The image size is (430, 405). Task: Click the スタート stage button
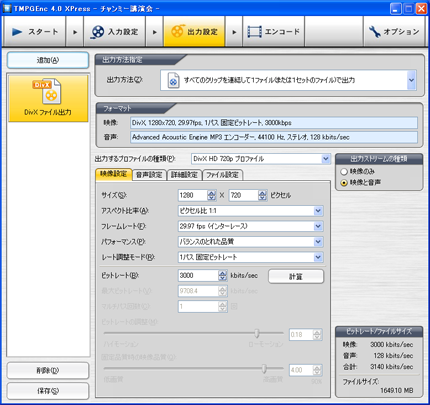tap(34, 32)
